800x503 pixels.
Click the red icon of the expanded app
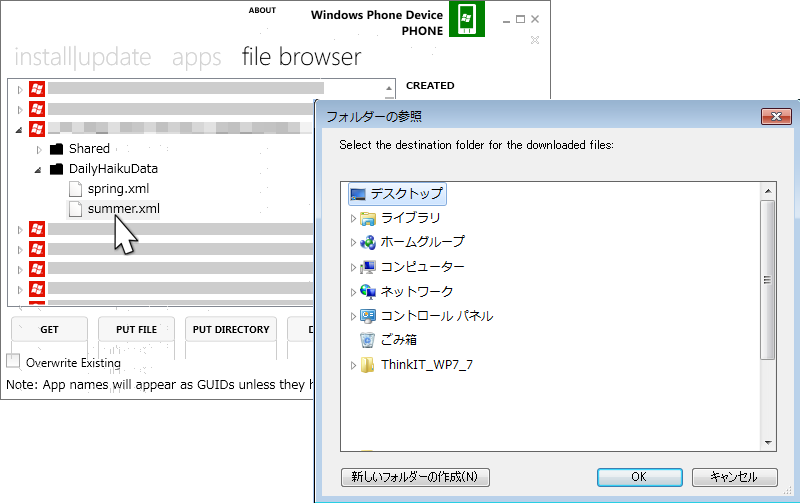click(37, 129)
